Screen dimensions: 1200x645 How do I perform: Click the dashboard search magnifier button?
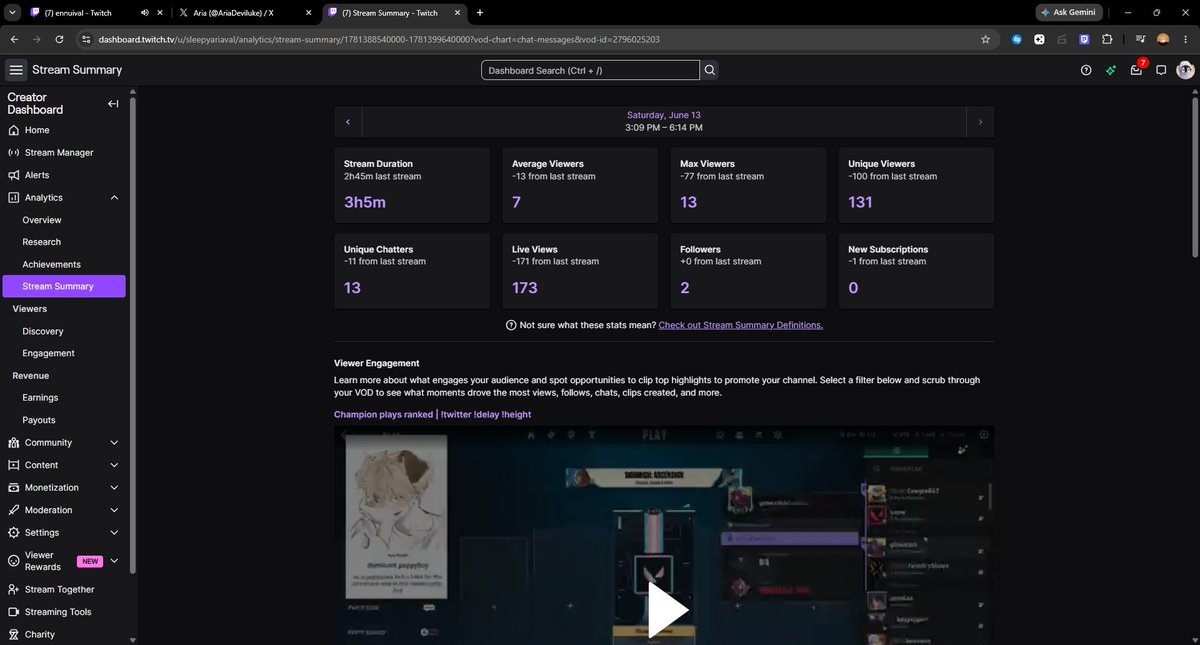pyautogui.click(x=710, y=70)
